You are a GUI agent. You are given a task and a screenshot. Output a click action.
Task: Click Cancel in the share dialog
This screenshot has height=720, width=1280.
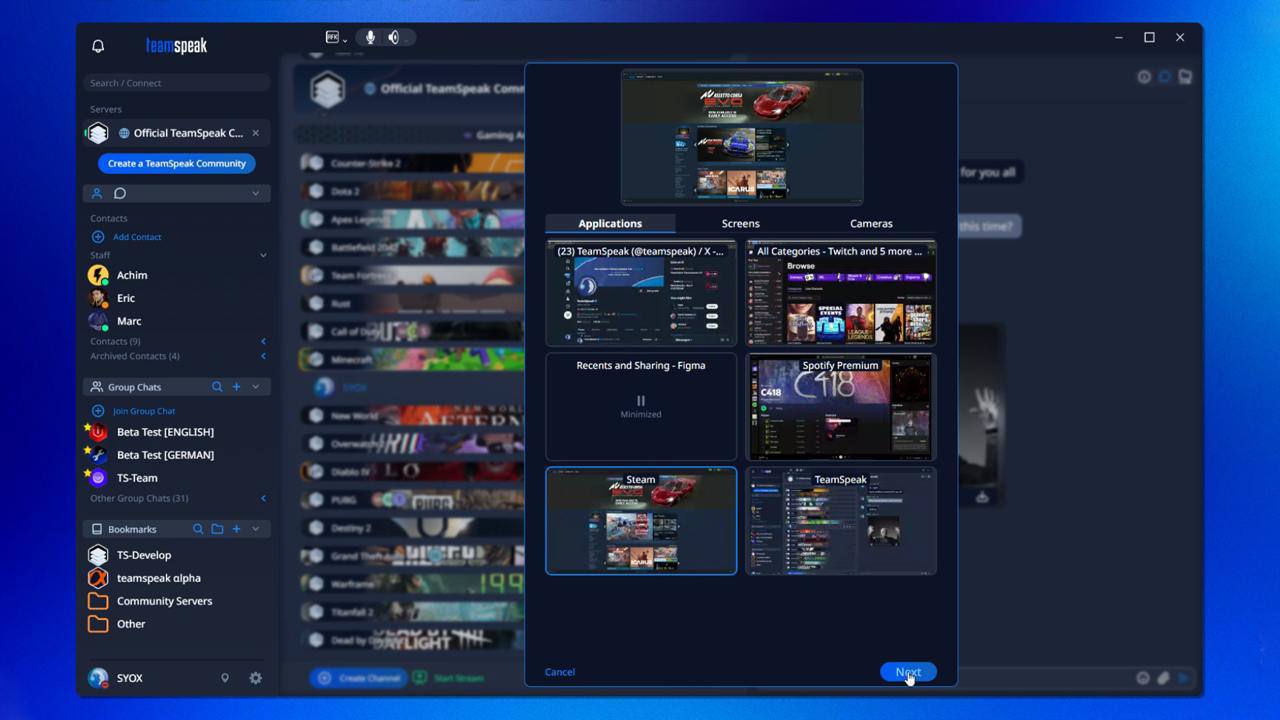[560, 672]
